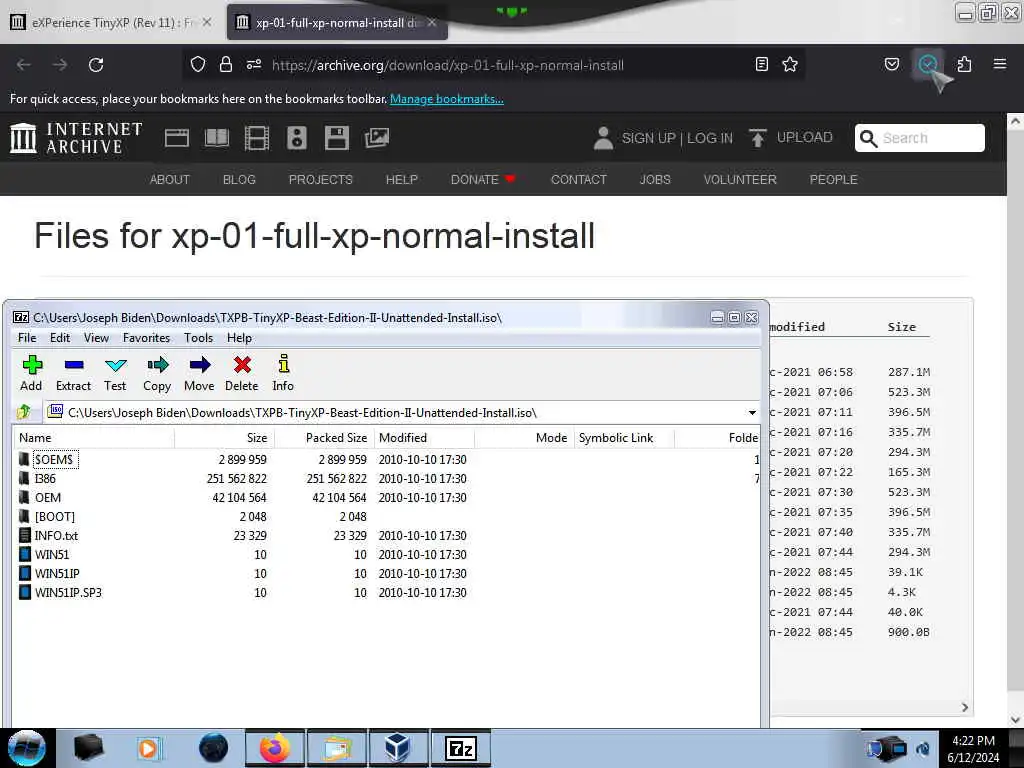Click the browser Back arrow
The image size is (1024, 768).
point(24,65)
